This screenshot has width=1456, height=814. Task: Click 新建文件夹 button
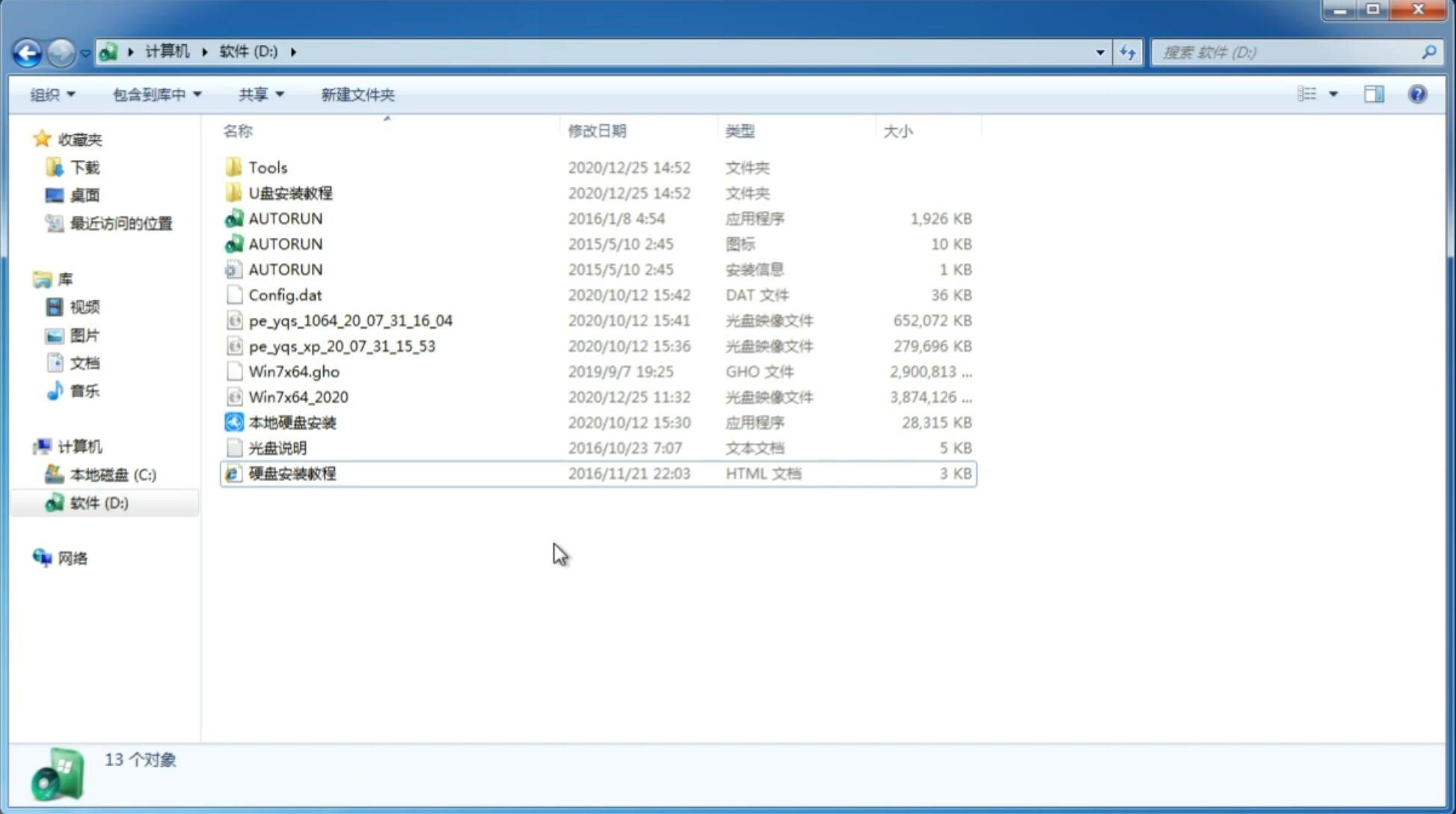(x=357, y=94)
